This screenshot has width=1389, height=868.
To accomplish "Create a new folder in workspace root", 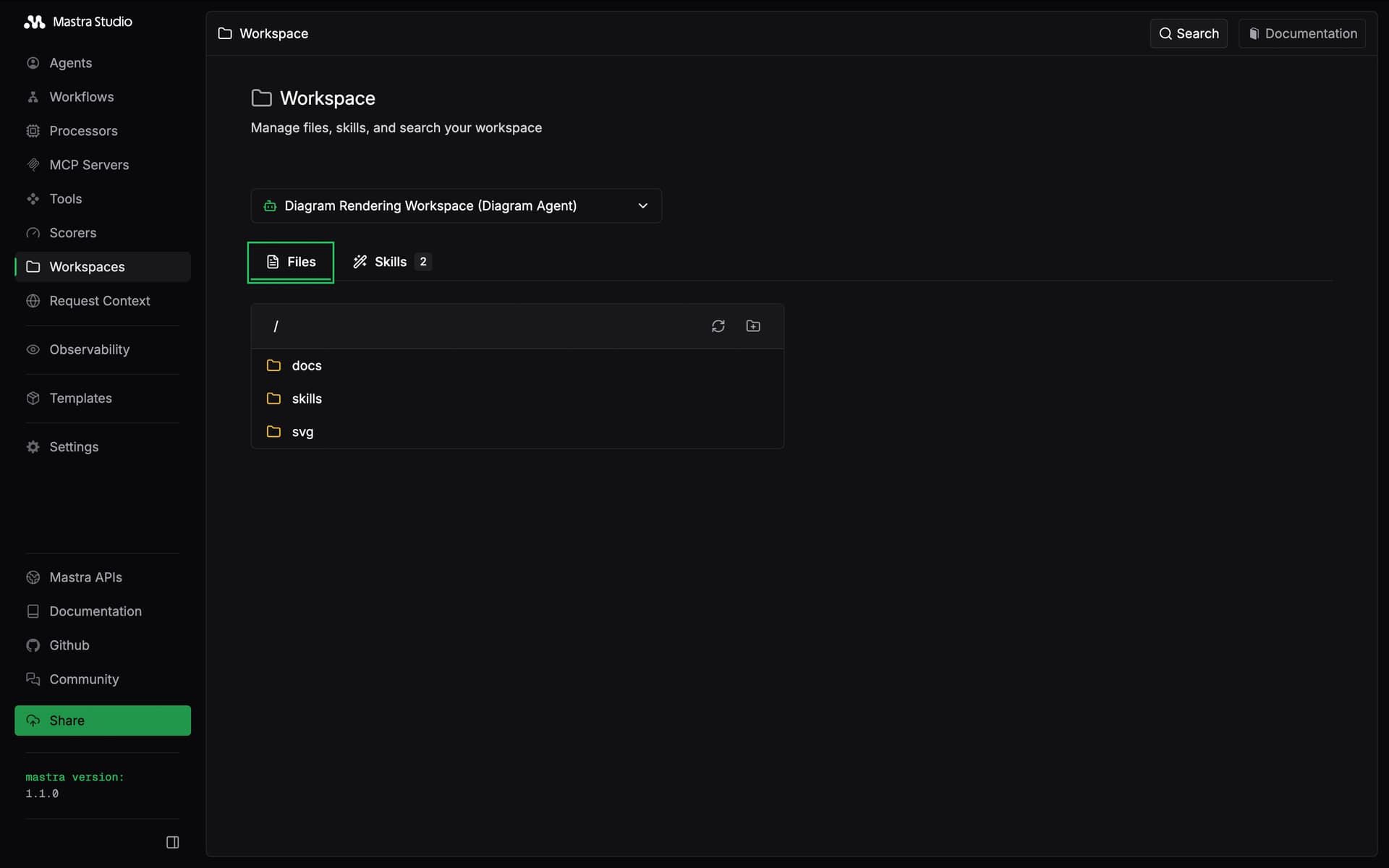I will [x=753, y=326].
